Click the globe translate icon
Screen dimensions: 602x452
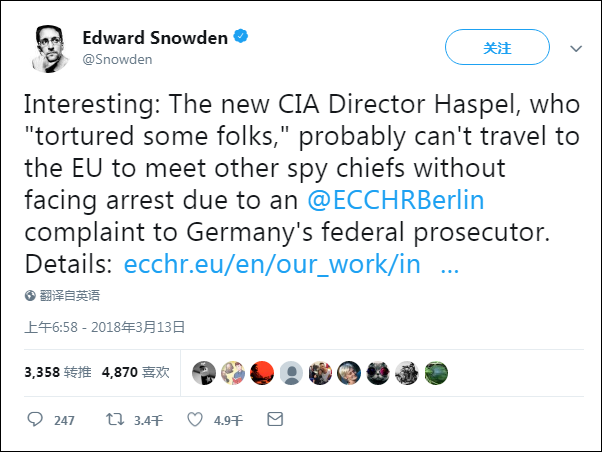[x=30, y=296]
